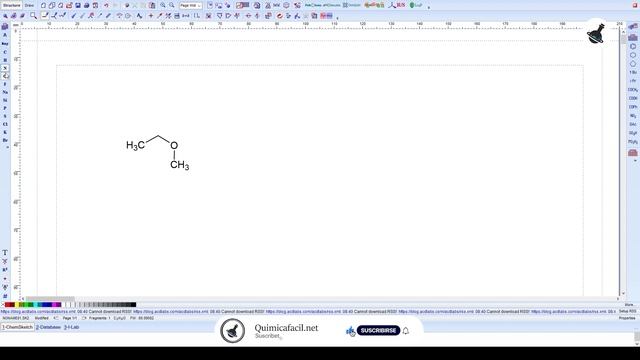
Task: Switch to Structure mode
Action: click(11, 5)
